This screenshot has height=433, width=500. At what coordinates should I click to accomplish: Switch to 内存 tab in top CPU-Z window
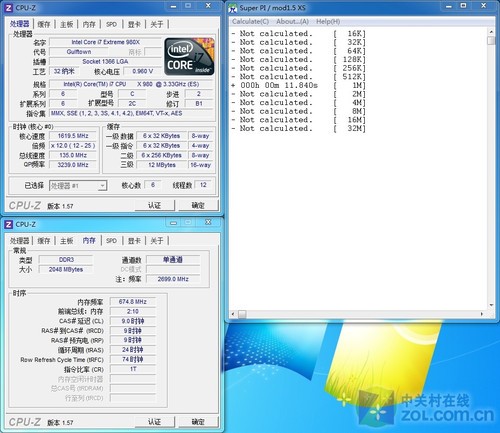pos(89,24)
